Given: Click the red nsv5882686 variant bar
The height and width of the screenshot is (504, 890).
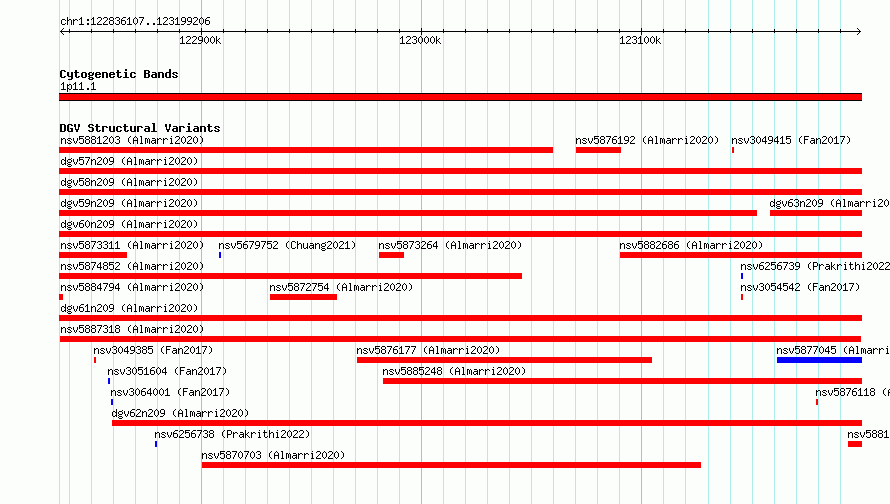Looking at the screenshot, I should (741, 255).
